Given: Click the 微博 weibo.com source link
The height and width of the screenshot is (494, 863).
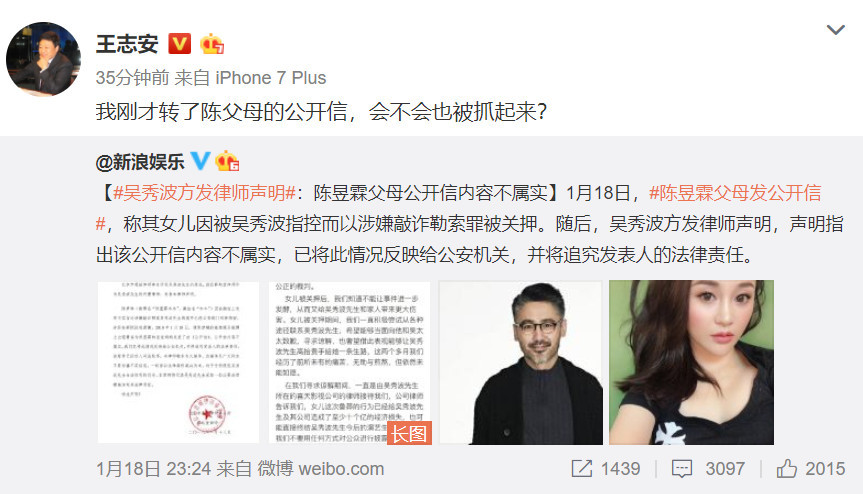Looking at the screenshot, I should tap(321, 469).
